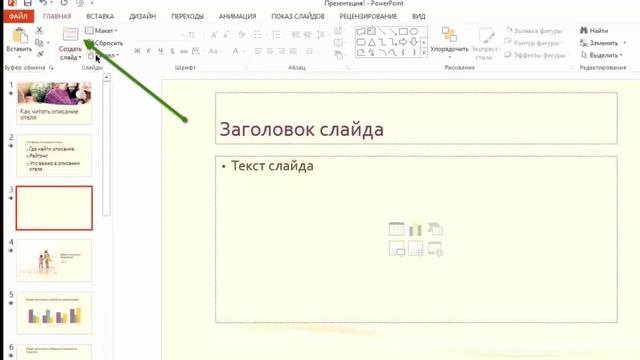Select slide 5 thumbnail with bar chart
The height and width of the screenshot is (360, 640).
tap(54, 313)
